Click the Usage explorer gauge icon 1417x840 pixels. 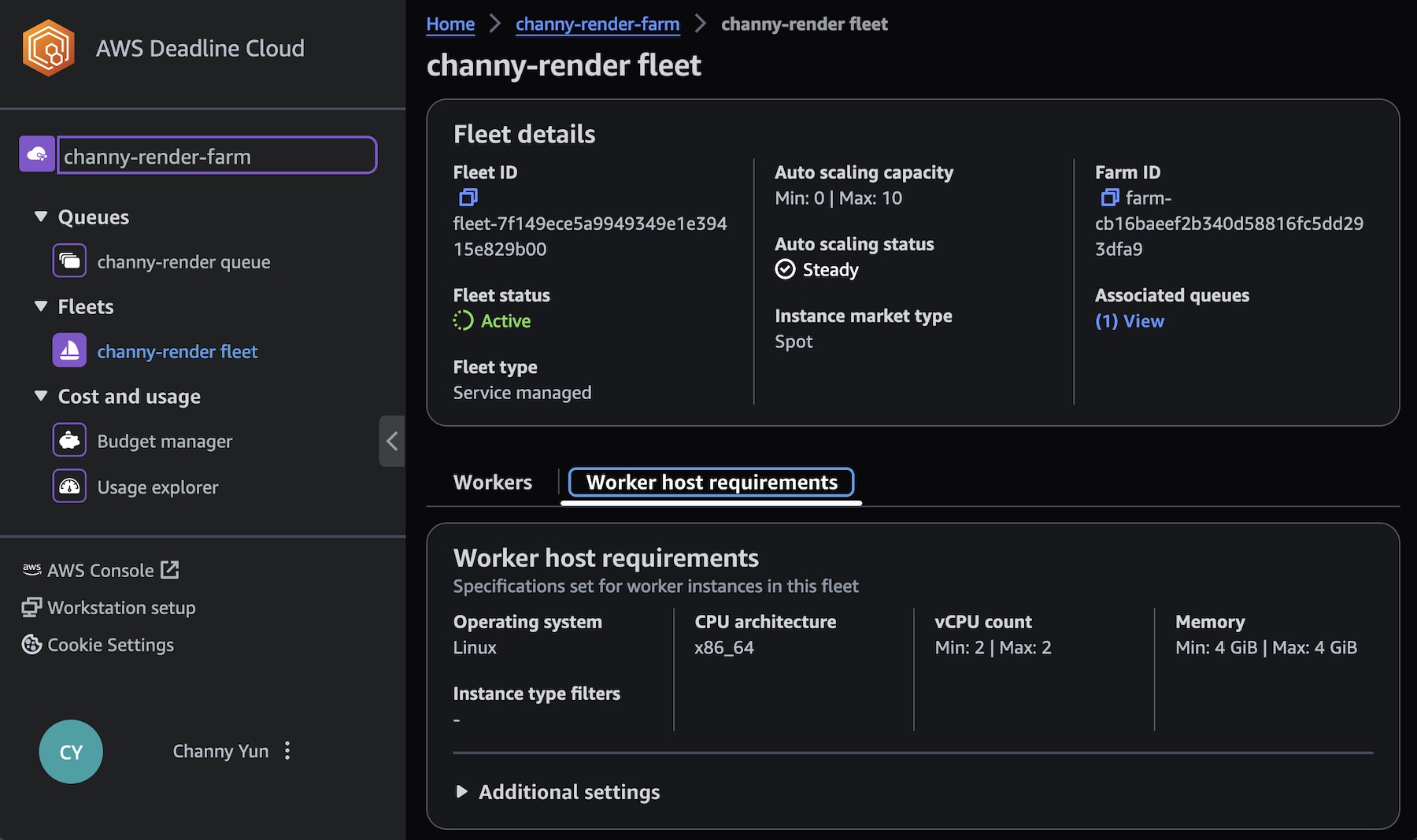pyautogui.click(x=69, y=486)
